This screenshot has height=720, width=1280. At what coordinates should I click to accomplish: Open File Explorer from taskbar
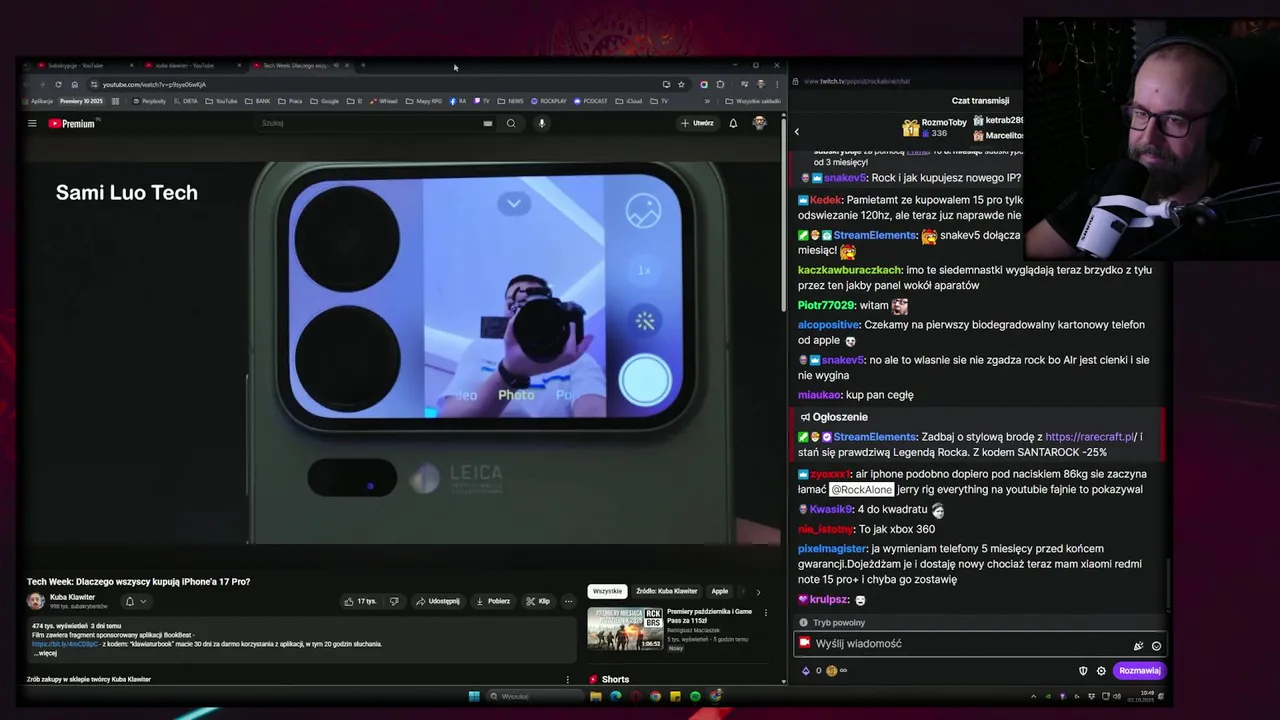(x=595, y=696)
